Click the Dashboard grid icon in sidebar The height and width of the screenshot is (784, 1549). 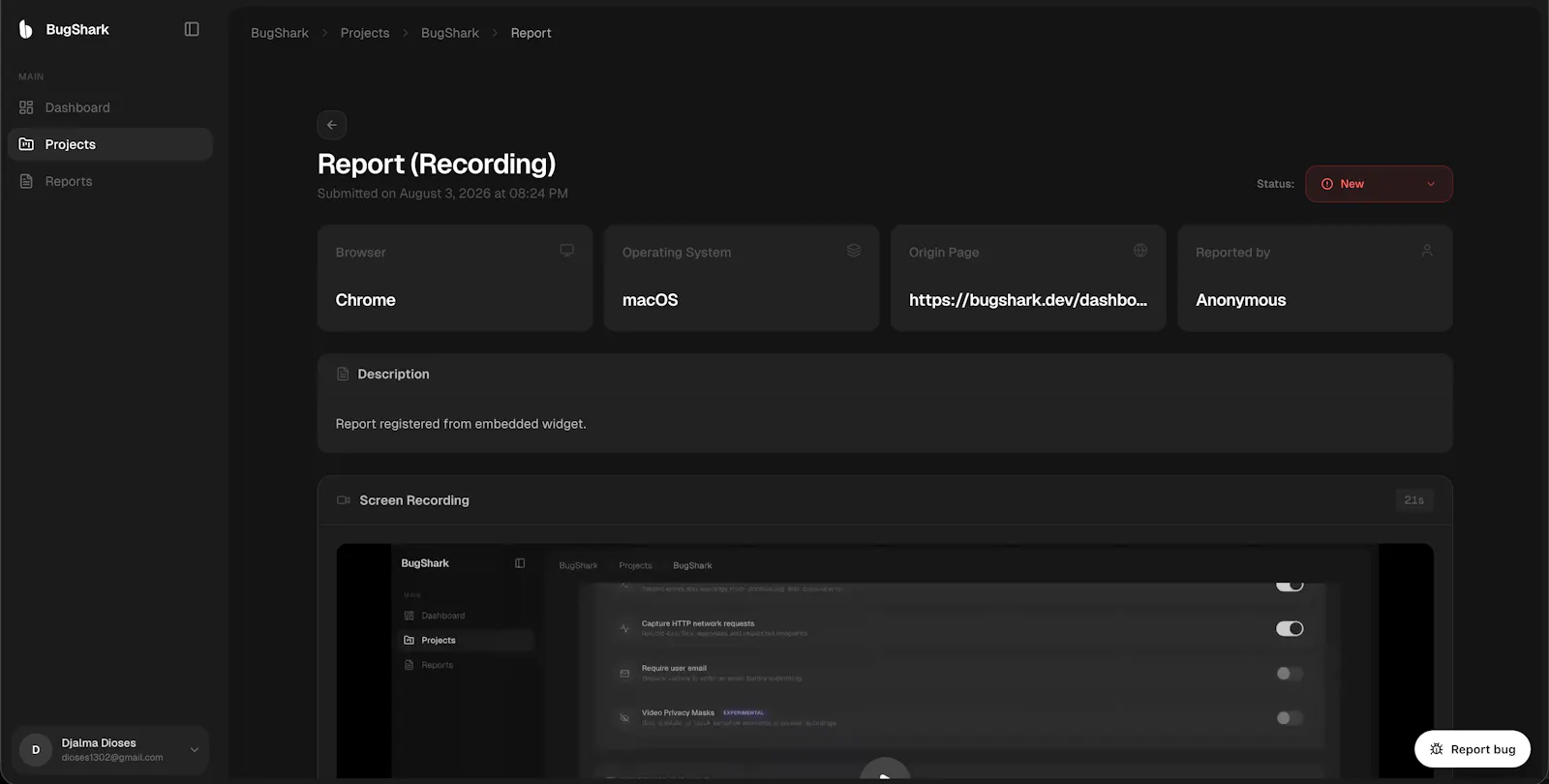[26, 107]
